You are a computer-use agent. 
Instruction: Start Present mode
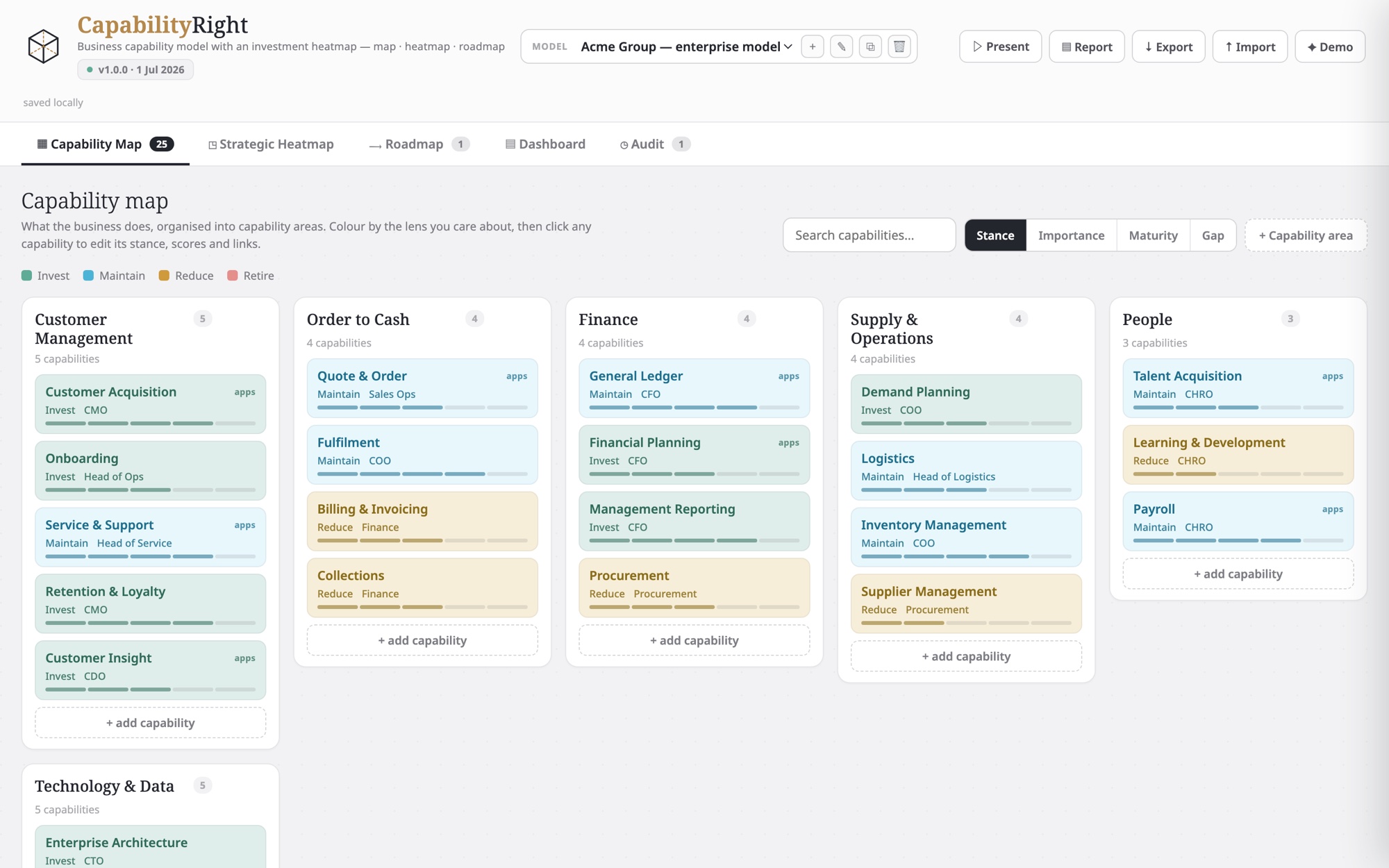pyautogui.click(x=1000, y=47)
